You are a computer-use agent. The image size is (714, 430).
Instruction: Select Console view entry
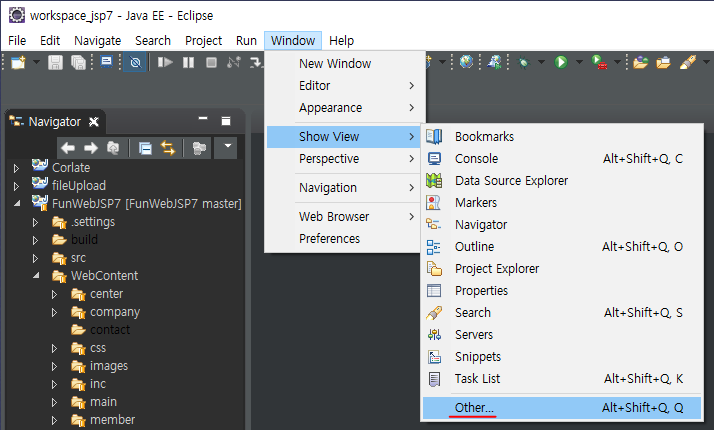point(562,159)
